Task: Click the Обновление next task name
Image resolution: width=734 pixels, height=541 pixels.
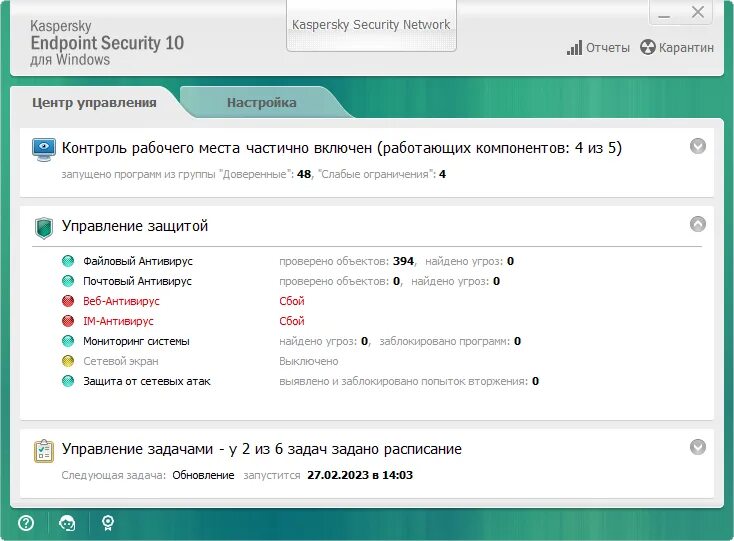Action: [x=203, y=475]
